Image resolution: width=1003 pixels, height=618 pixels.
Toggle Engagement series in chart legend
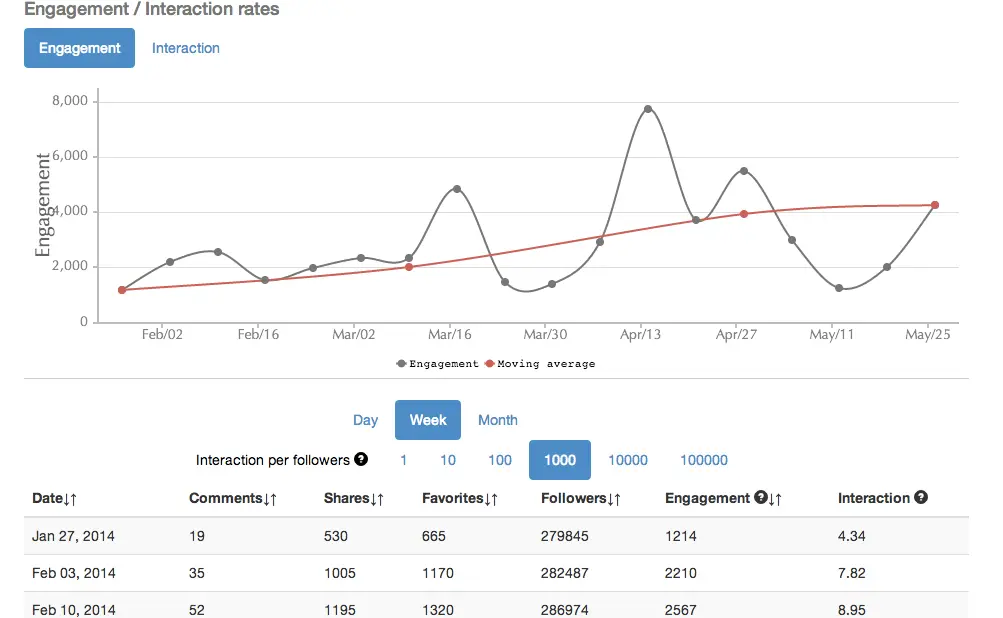pos(438,364)
